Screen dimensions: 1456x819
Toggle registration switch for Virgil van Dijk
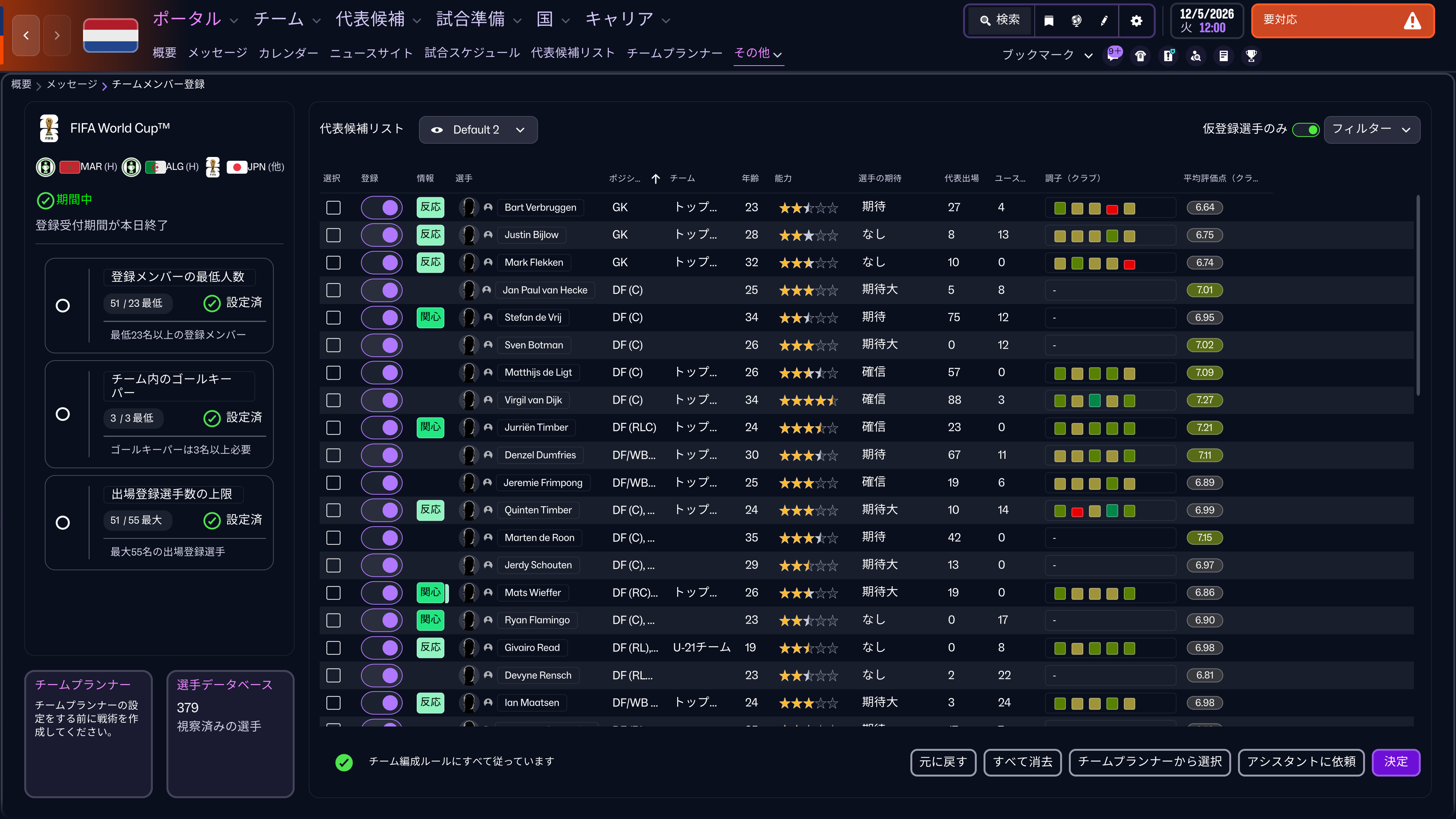(381, 400)
